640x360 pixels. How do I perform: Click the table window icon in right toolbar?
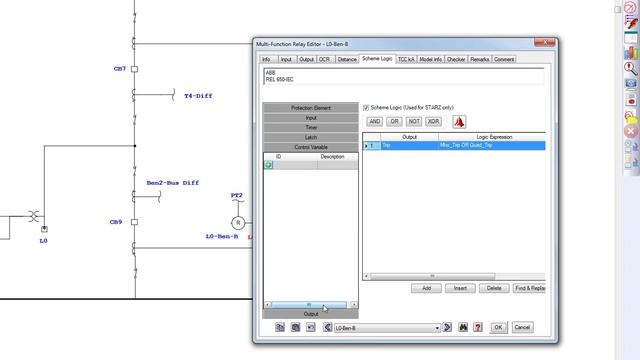[631, 37]
